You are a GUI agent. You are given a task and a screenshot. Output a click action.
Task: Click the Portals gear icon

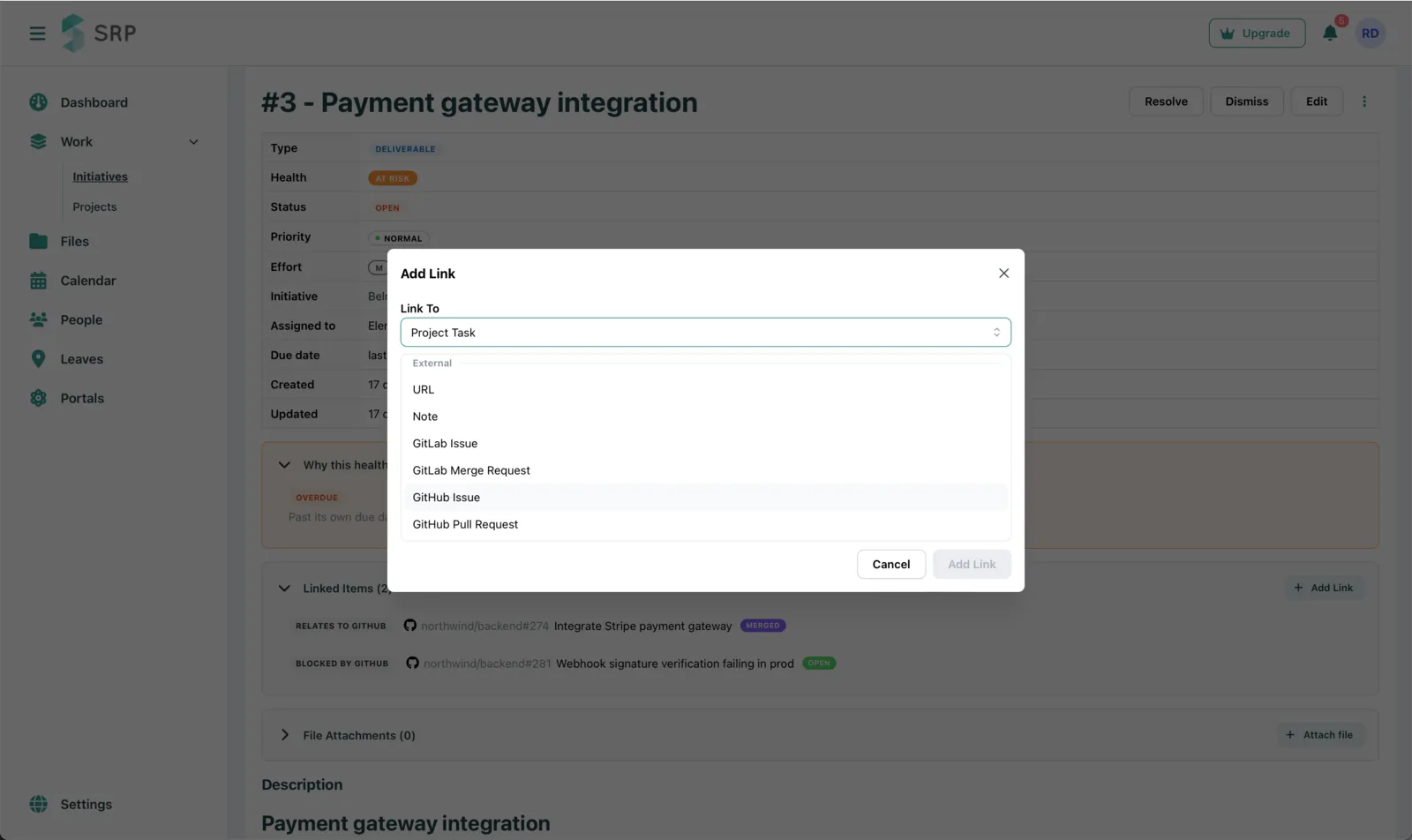(38, 398)
